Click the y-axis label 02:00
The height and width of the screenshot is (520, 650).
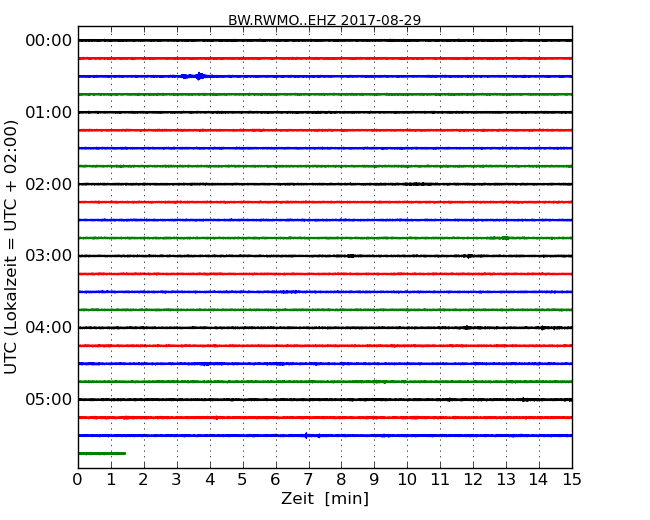[49, 184]
